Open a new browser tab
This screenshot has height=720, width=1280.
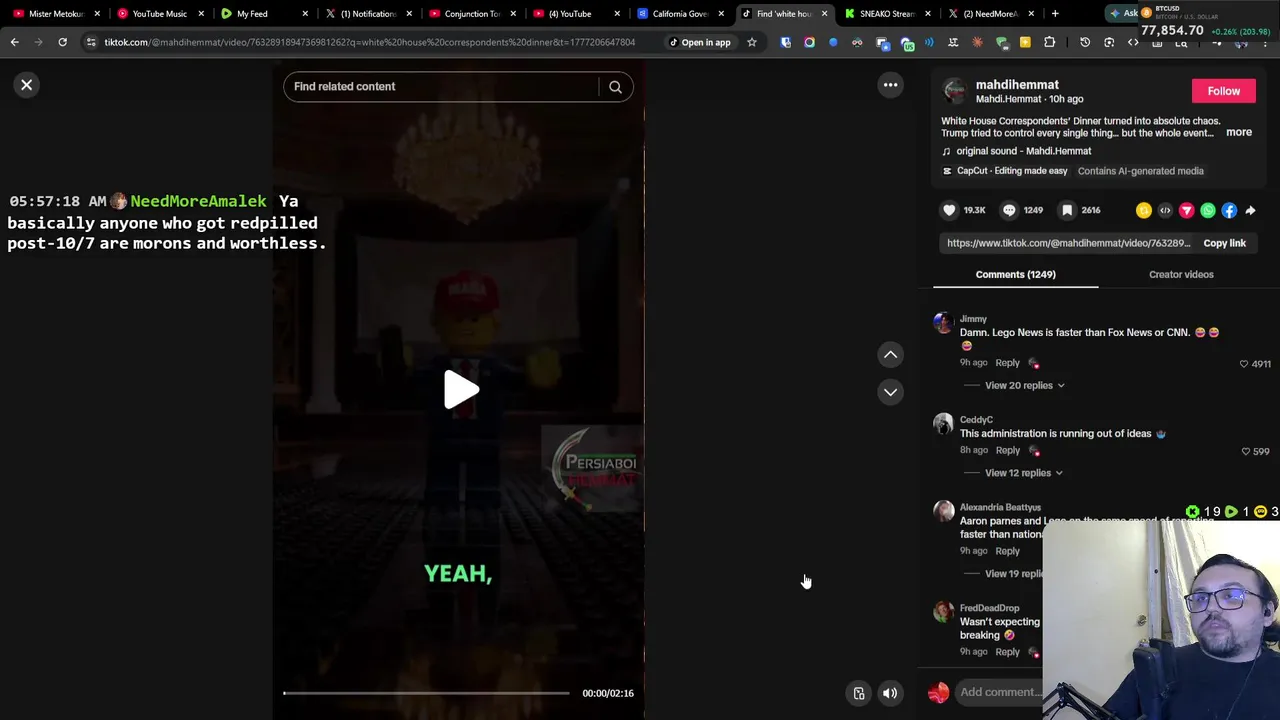[1055, 14]
